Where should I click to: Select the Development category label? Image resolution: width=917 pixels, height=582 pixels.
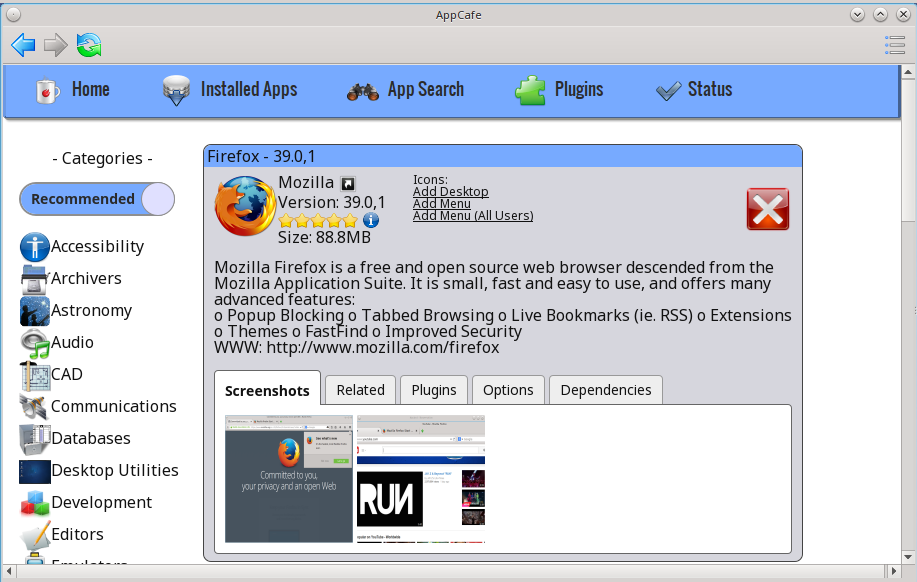(x=102, y=502)
